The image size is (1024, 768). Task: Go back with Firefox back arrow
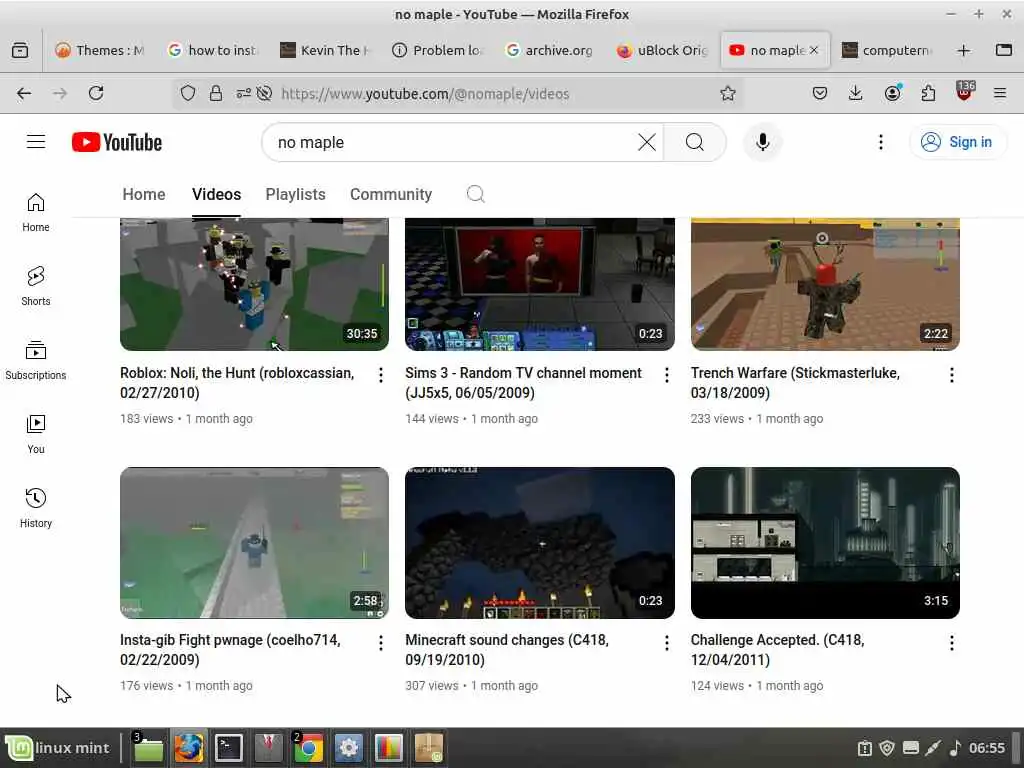[x=24, y=93]
